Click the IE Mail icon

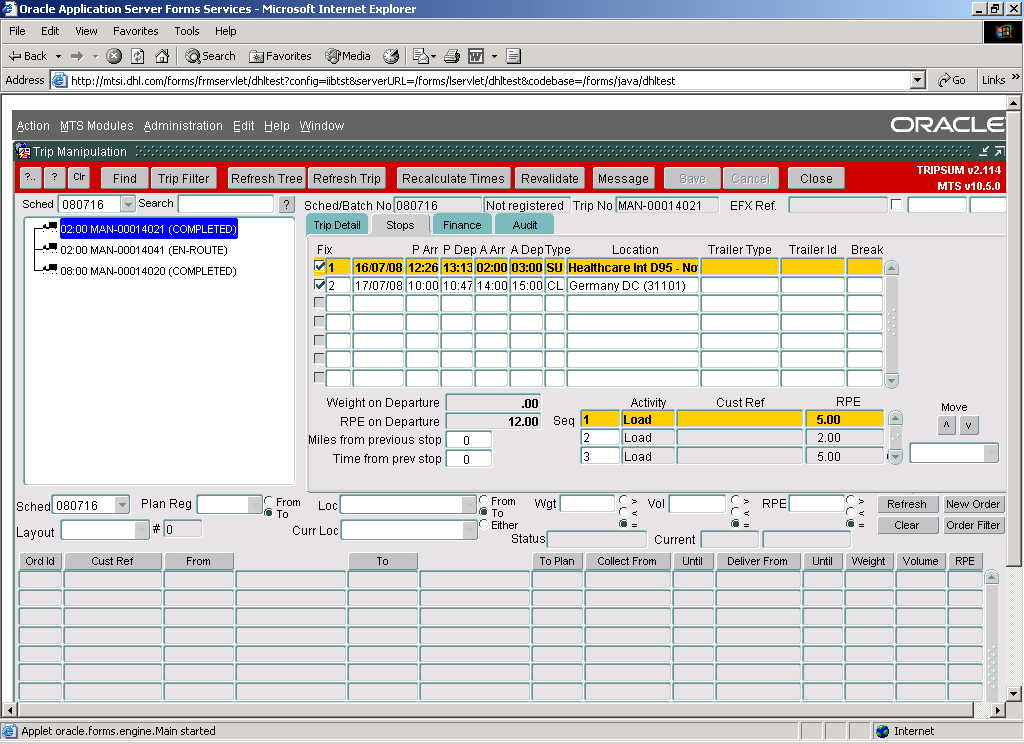click(x=421, y=56)
